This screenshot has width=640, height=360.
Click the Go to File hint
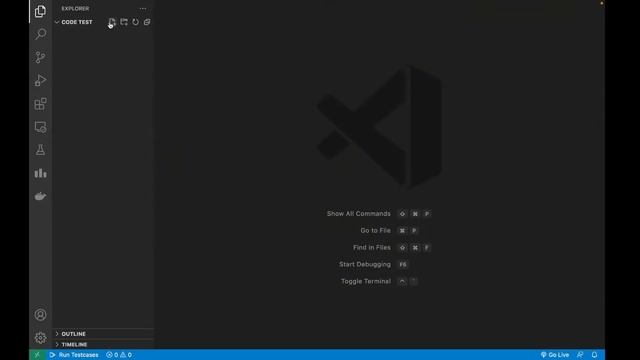coord(375,231)
